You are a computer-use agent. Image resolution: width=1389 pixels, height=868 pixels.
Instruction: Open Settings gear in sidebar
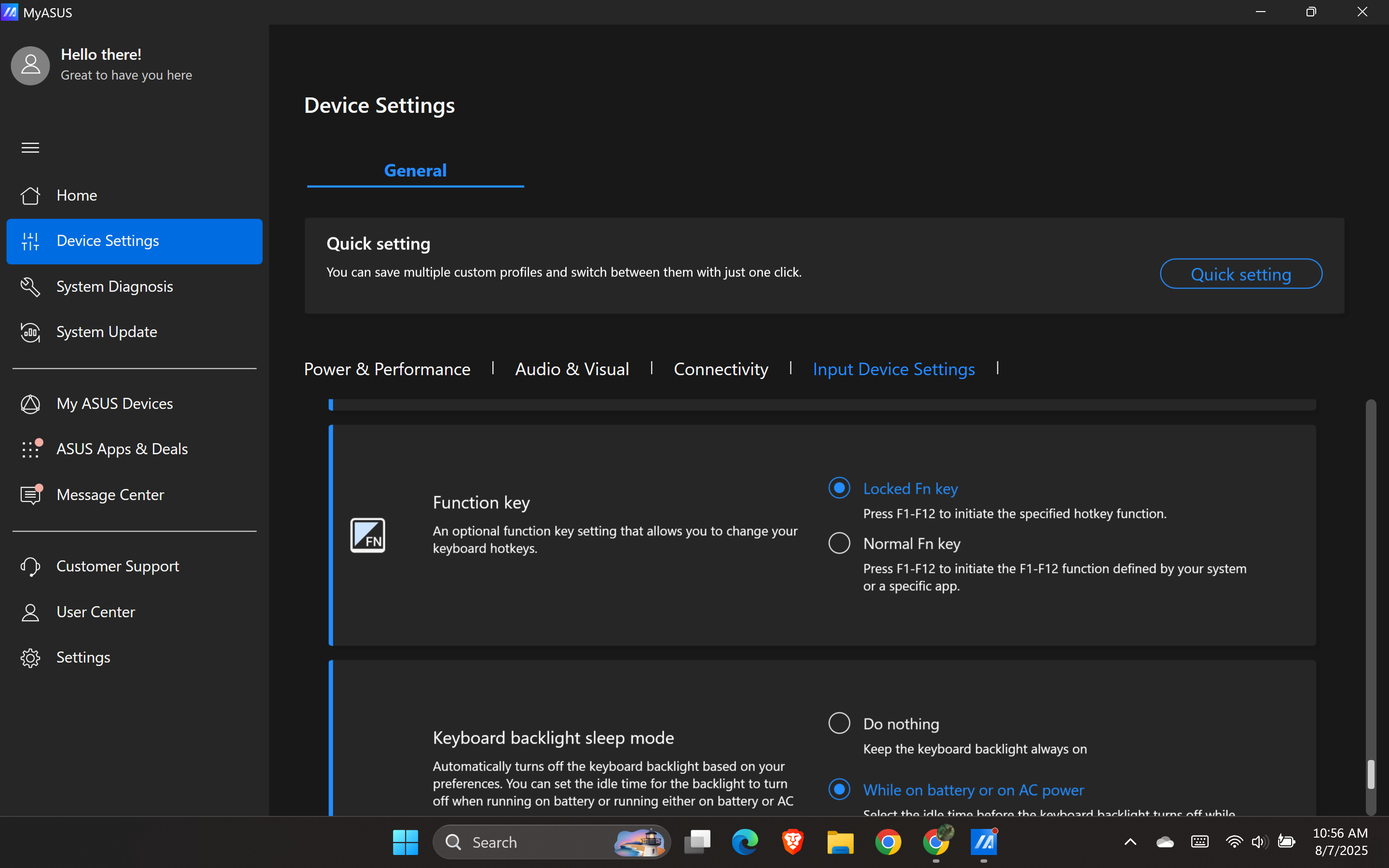pyautogui.click(x=30, y=657)
